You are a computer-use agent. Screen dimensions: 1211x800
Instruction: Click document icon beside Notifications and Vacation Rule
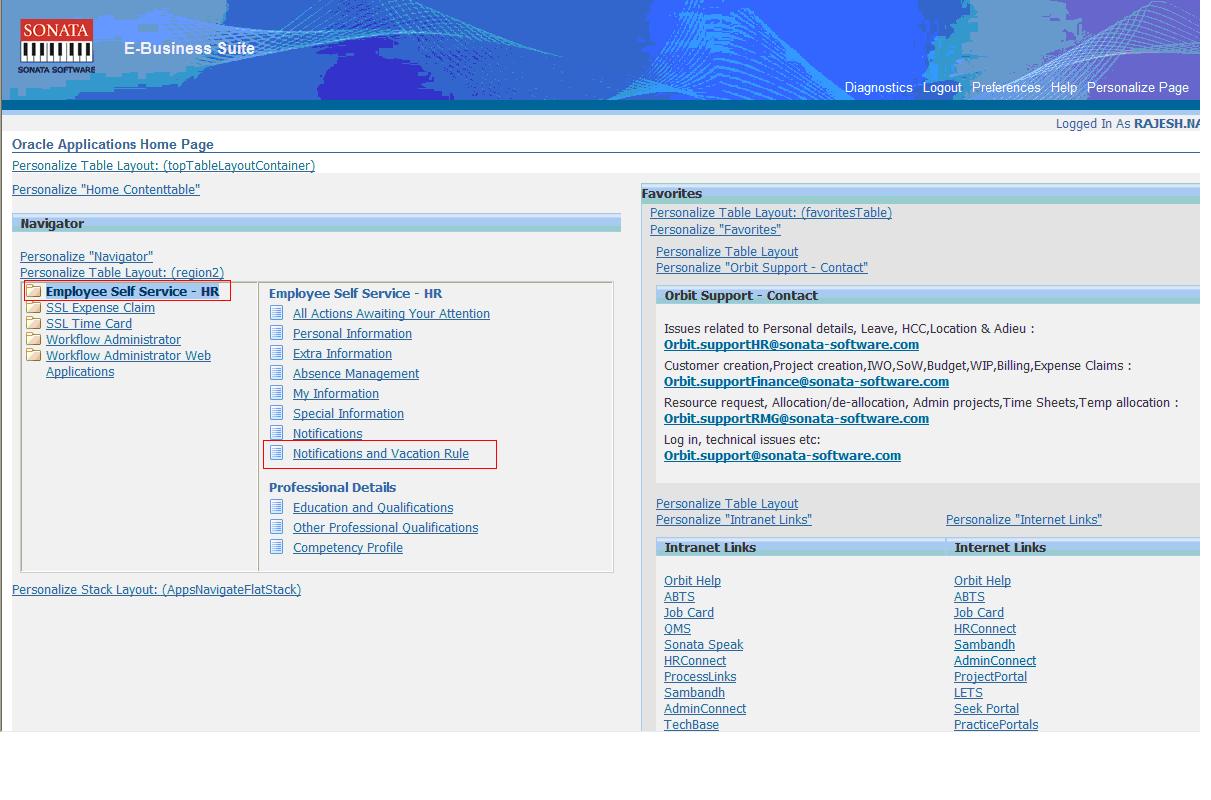click(277, 453)
